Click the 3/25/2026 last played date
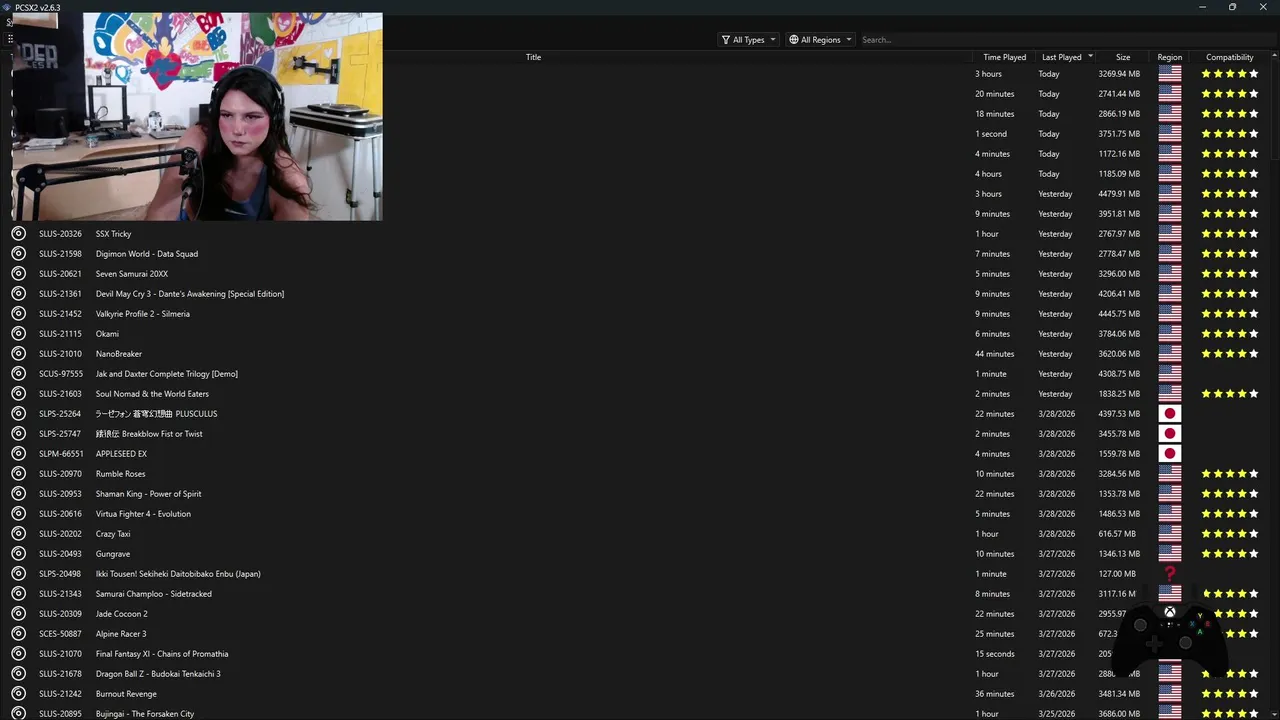Screen dimensions: 1280x720 click(x=1057, y=714)
